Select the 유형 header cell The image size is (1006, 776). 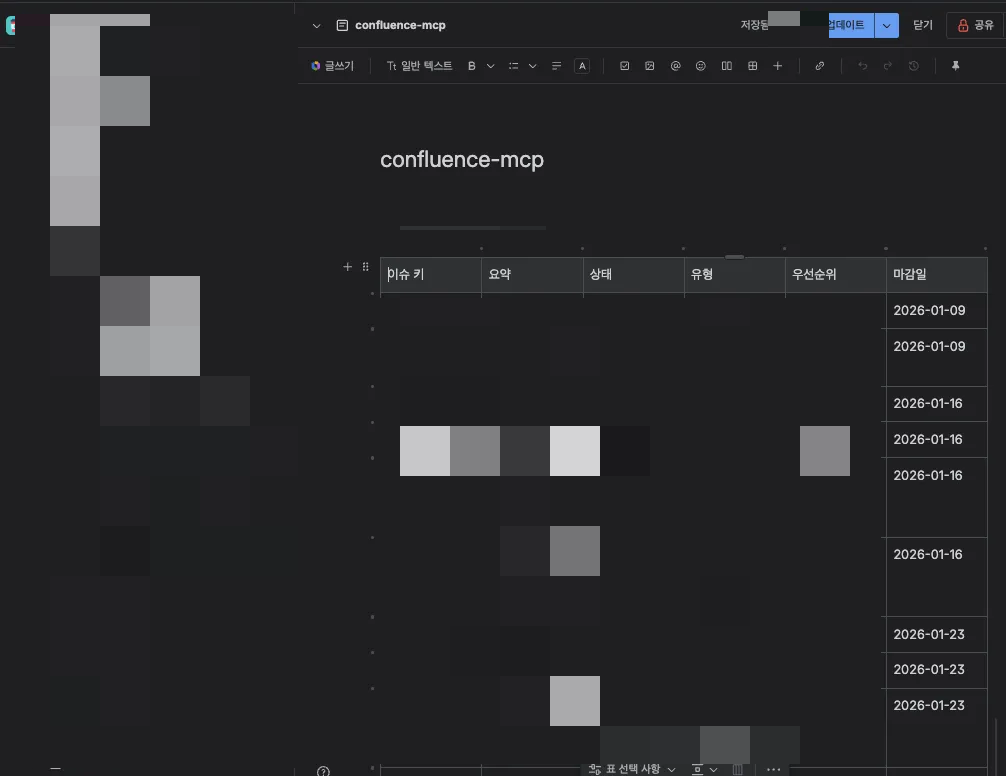coord(735,275)
